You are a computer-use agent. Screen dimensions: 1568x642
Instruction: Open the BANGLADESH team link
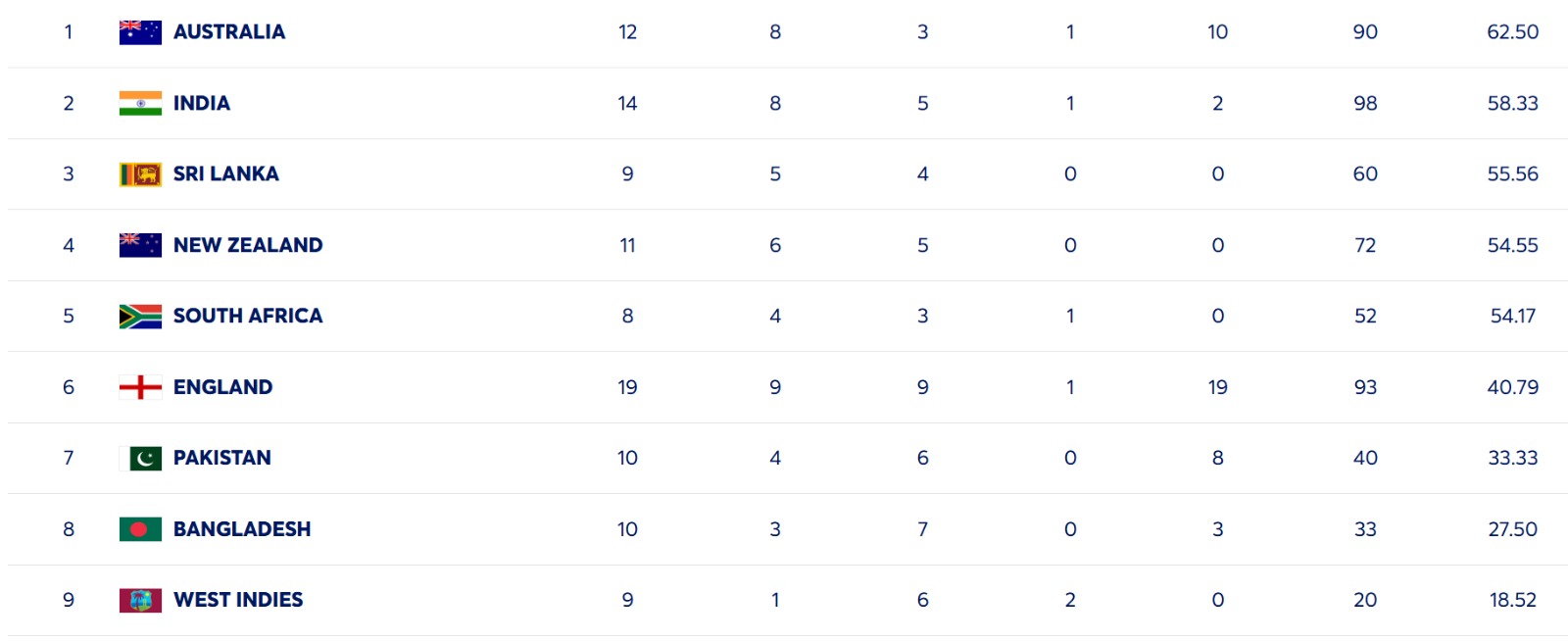[242, 529]
